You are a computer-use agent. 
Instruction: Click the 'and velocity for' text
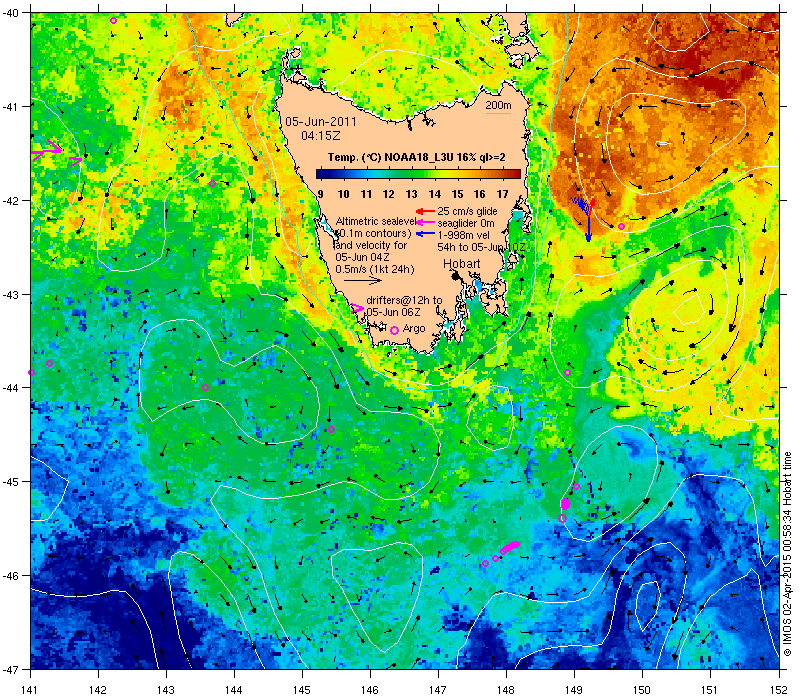coord(371,245)
